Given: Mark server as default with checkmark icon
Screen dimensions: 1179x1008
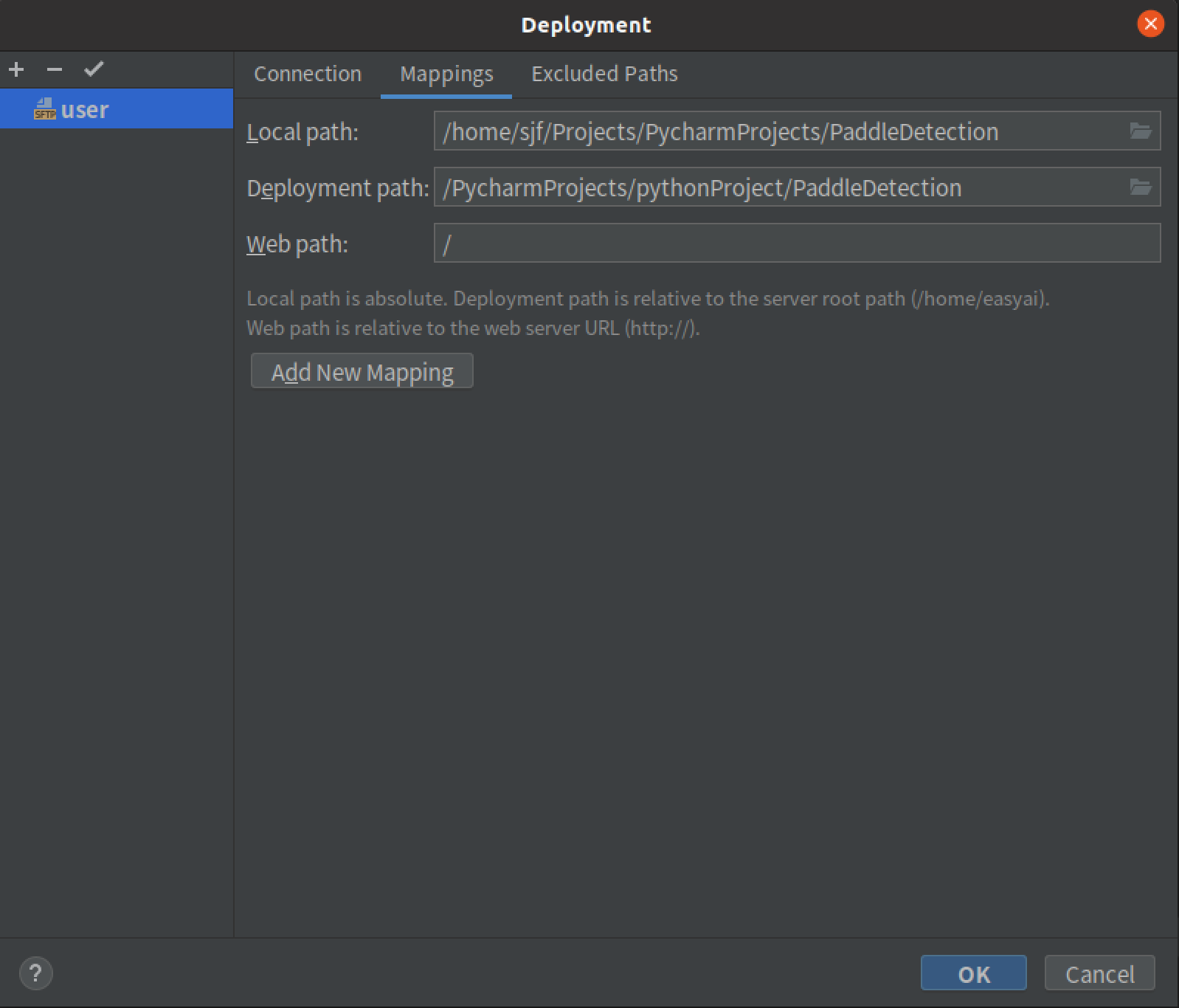Looking at the screenshot, I should (94, 69).
